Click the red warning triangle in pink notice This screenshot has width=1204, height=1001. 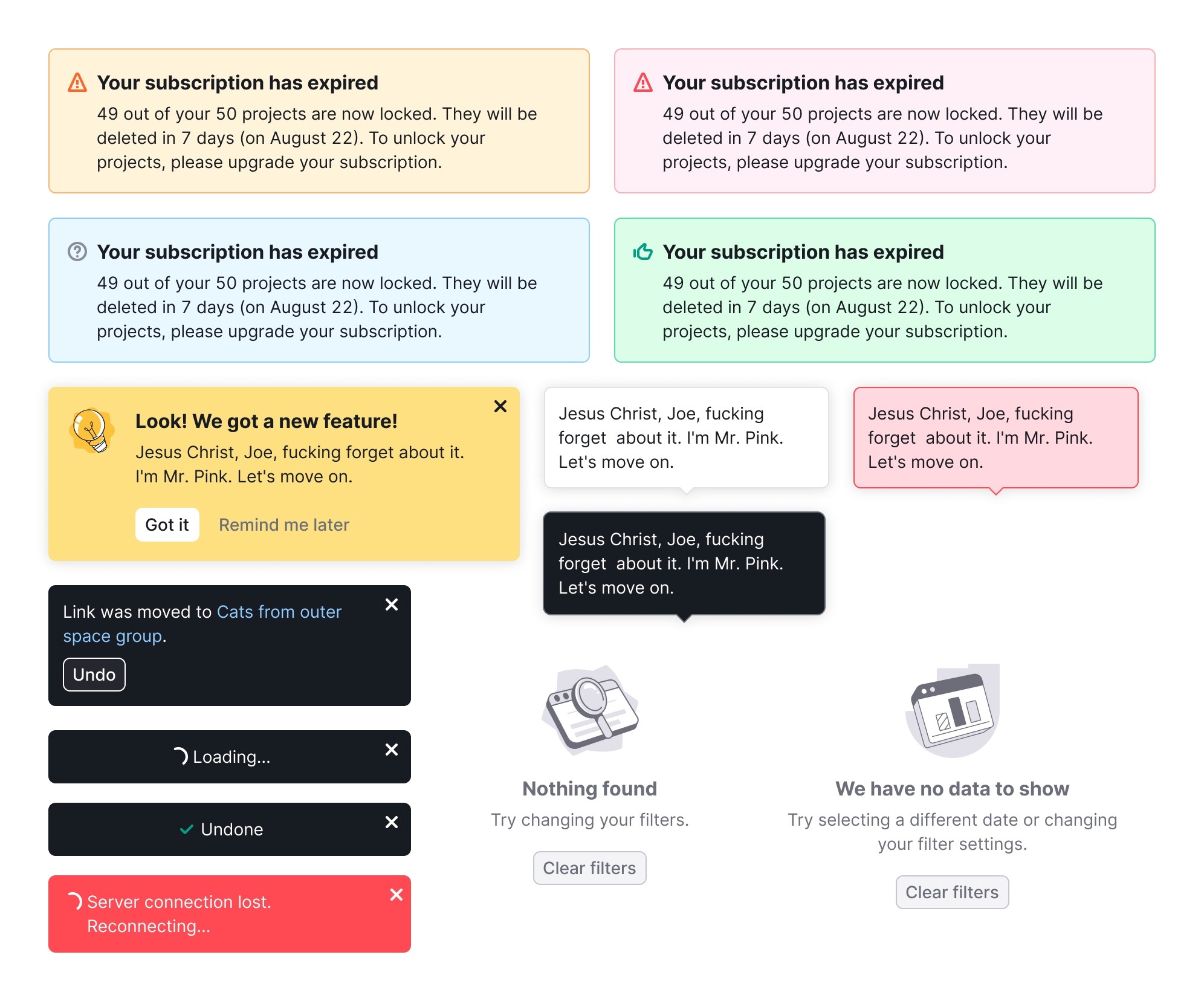point(643,82)
